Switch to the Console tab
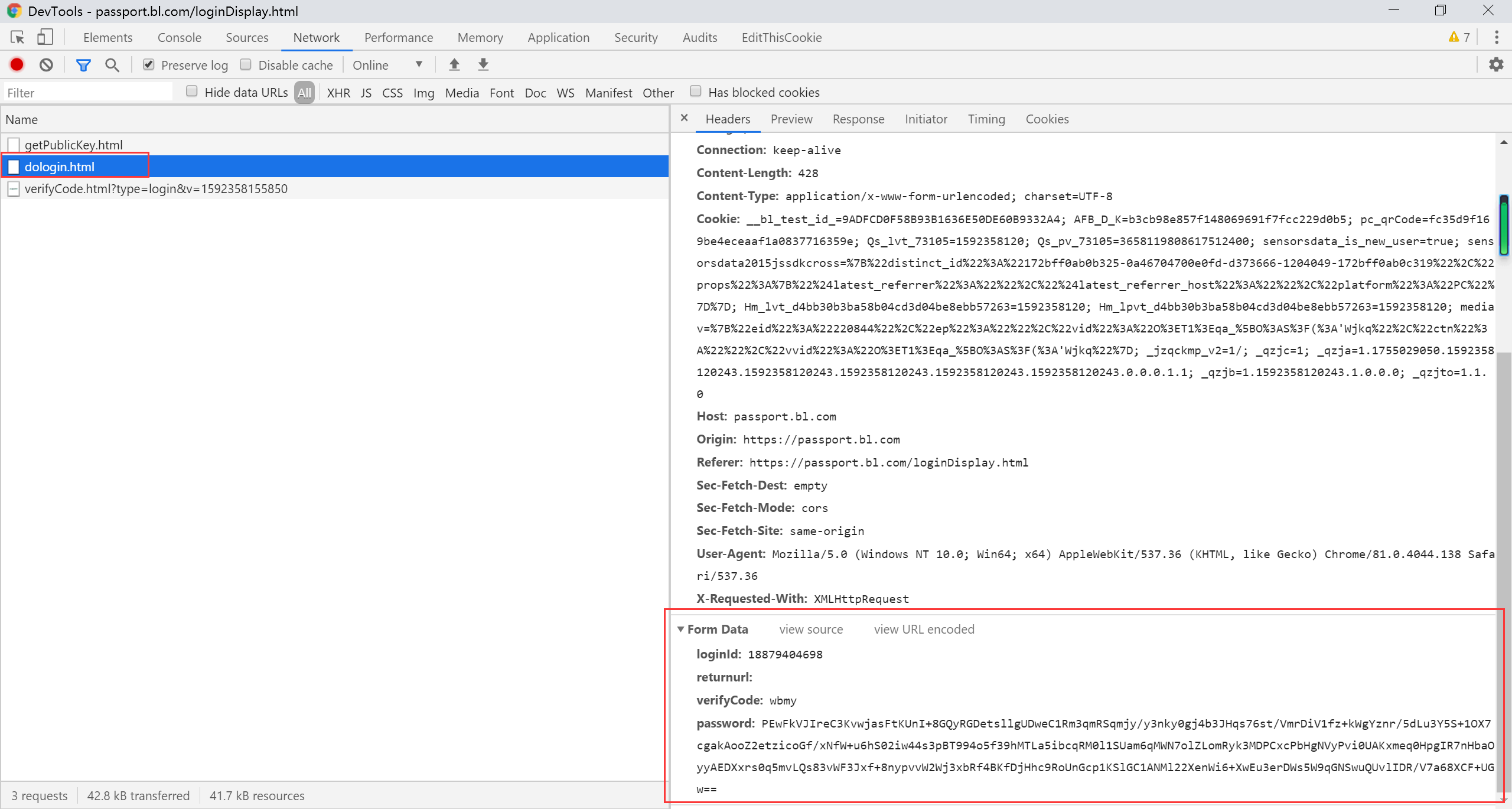 click(179, 37)
